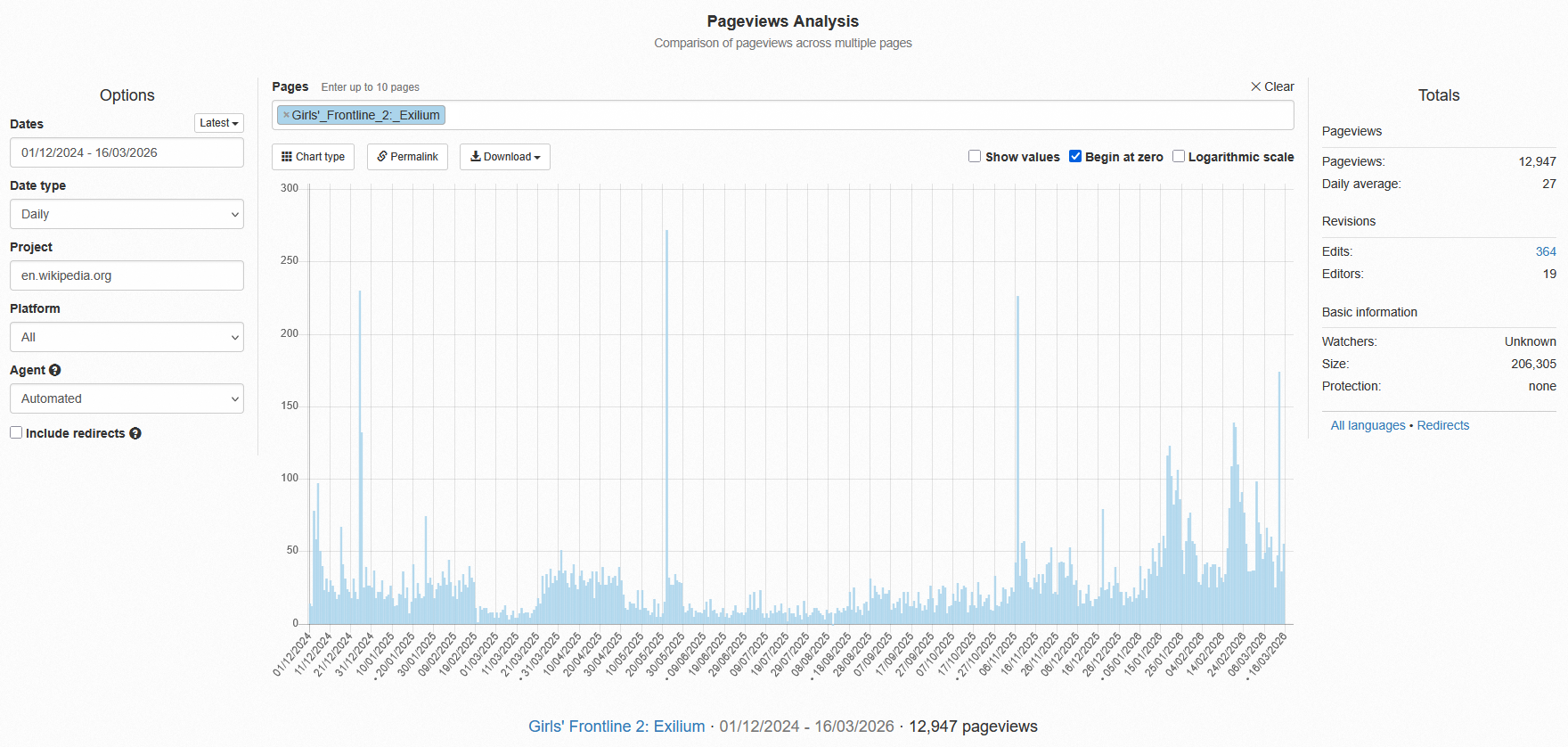
Task: Uncheck the Begin at zero checkbox
Action: [x=1075, y=156]
